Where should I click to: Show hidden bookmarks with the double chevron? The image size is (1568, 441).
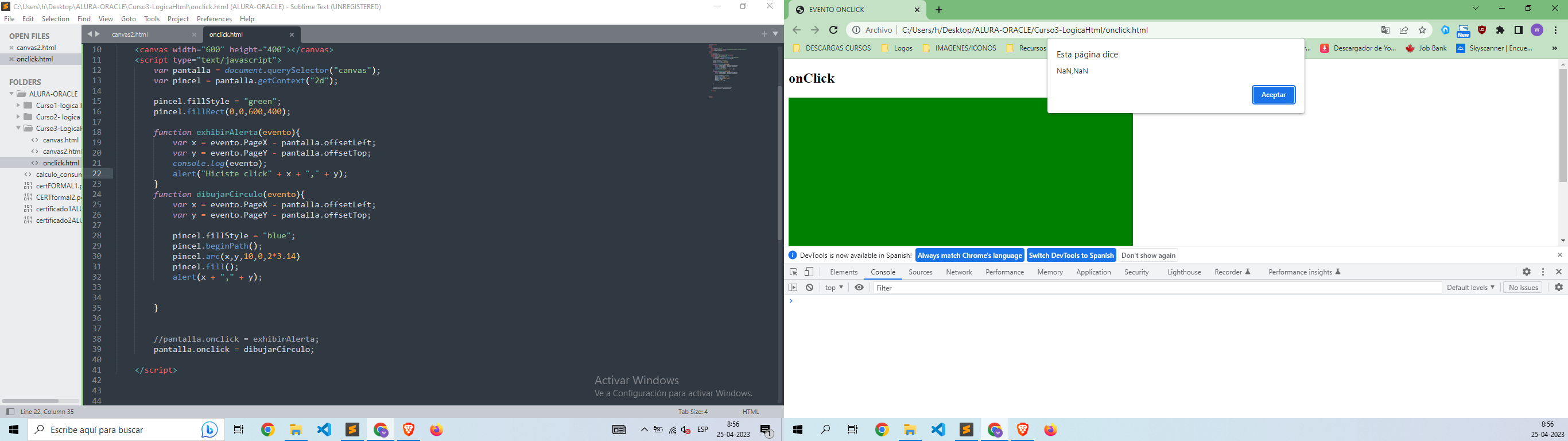pyautogui.click(x=1554, y=48)
